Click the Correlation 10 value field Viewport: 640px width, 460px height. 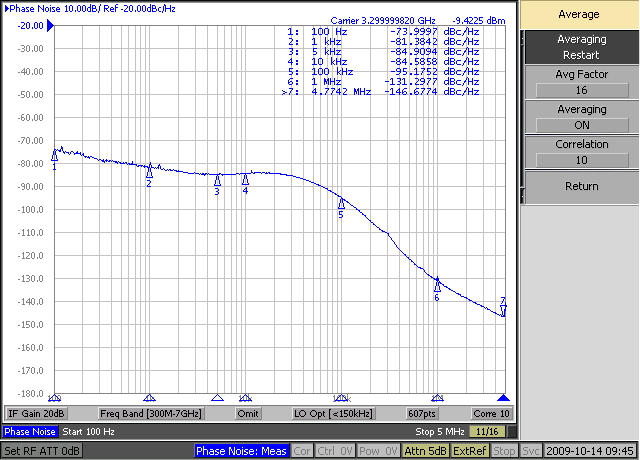(x=581, y=160)
